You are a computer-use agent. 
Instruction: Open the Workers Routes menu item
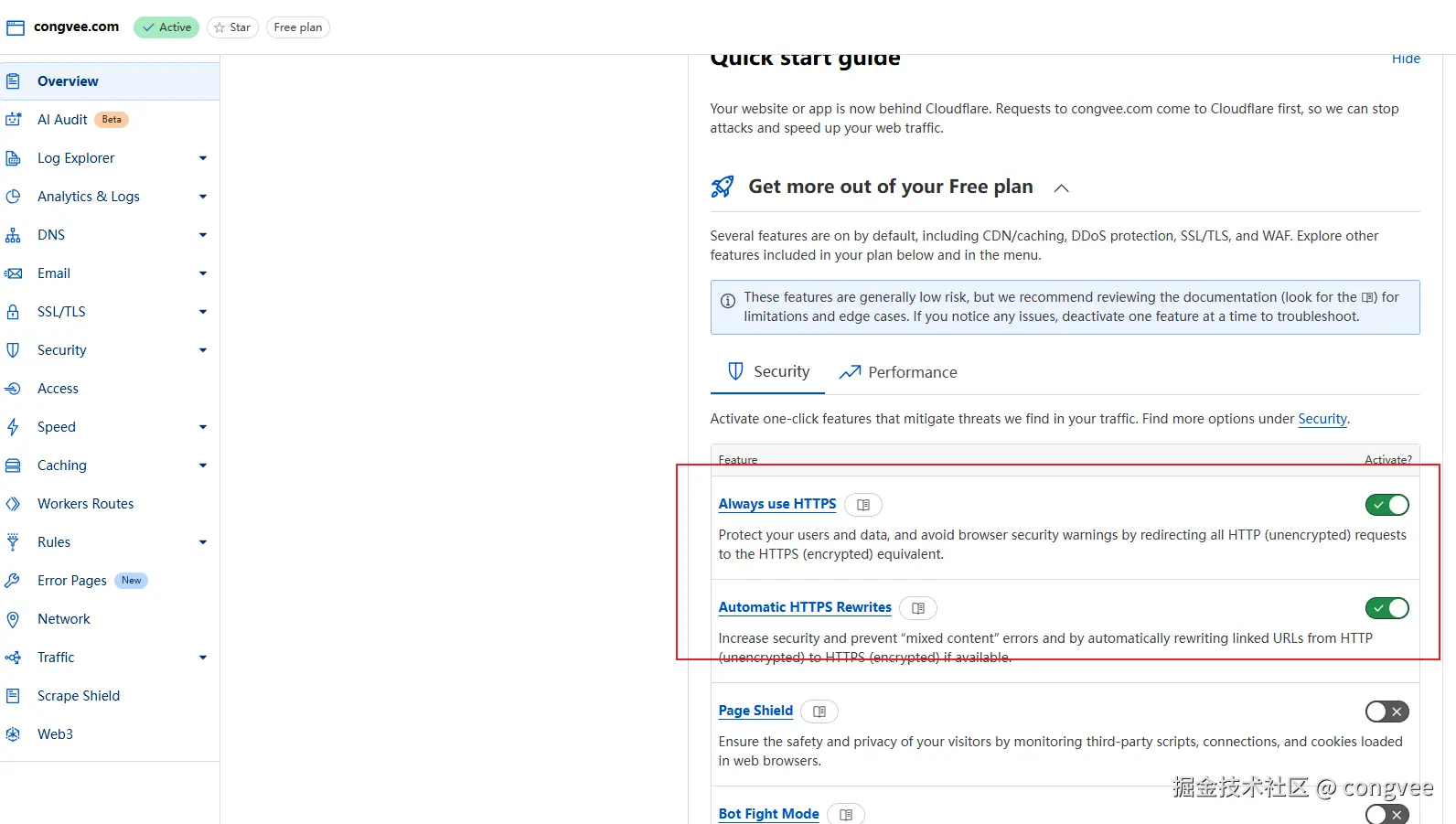point(110,504)
